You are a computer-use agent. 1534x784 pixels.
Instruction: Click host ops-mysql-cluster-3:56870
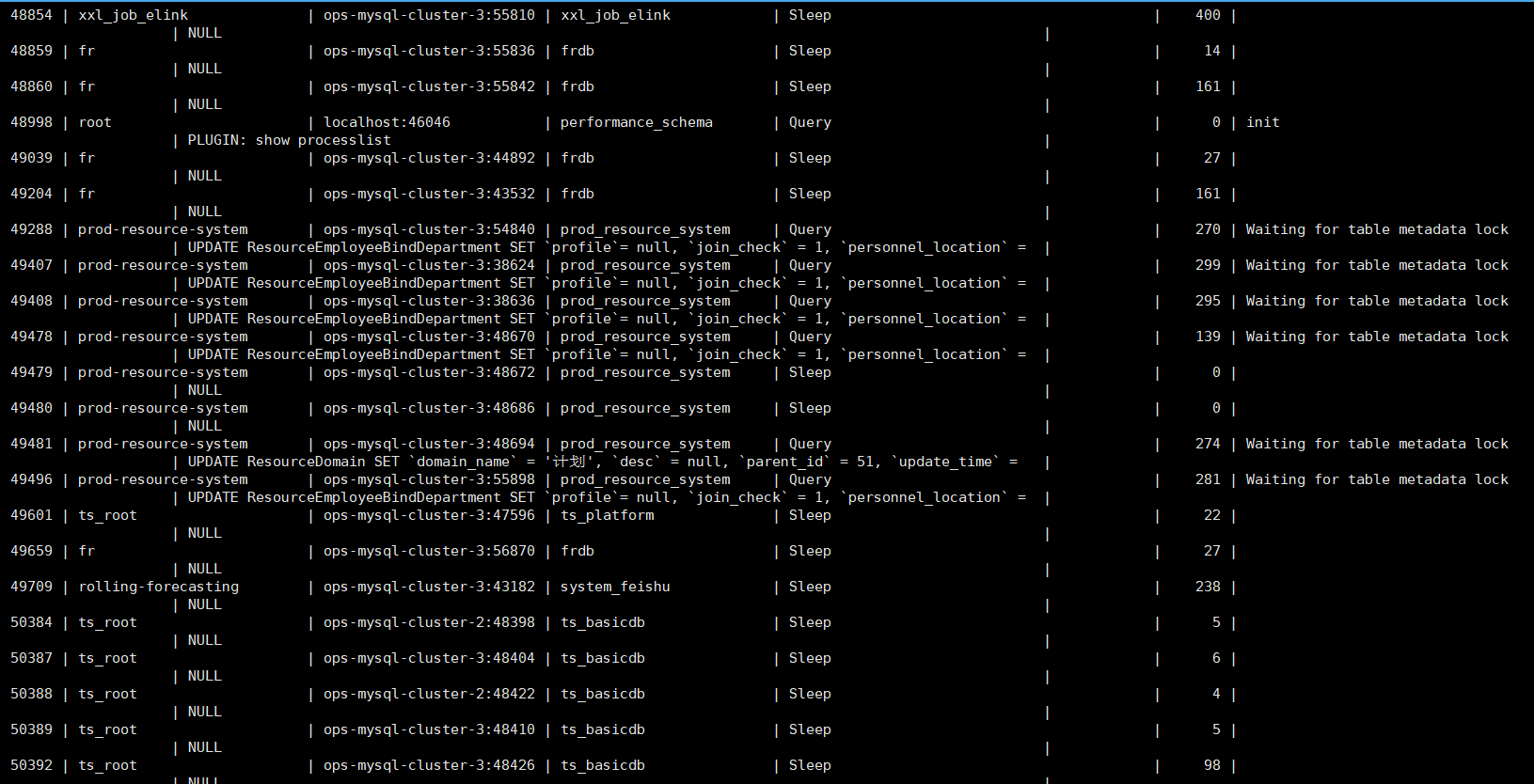(x=429, y=551)
